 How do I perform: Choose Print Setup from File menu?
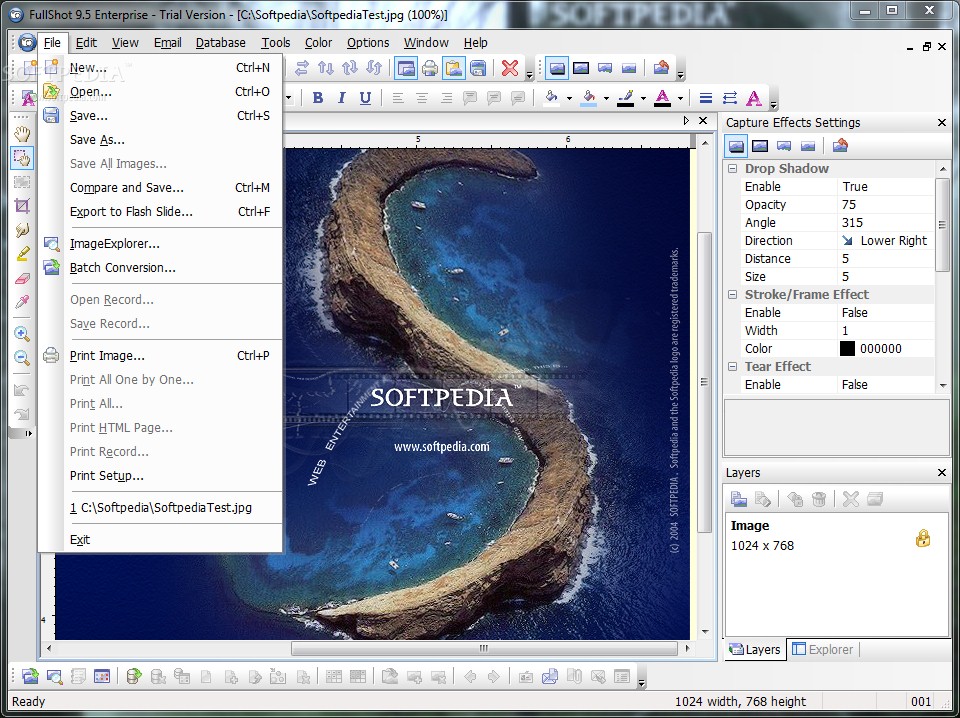(x=159, y=476)
